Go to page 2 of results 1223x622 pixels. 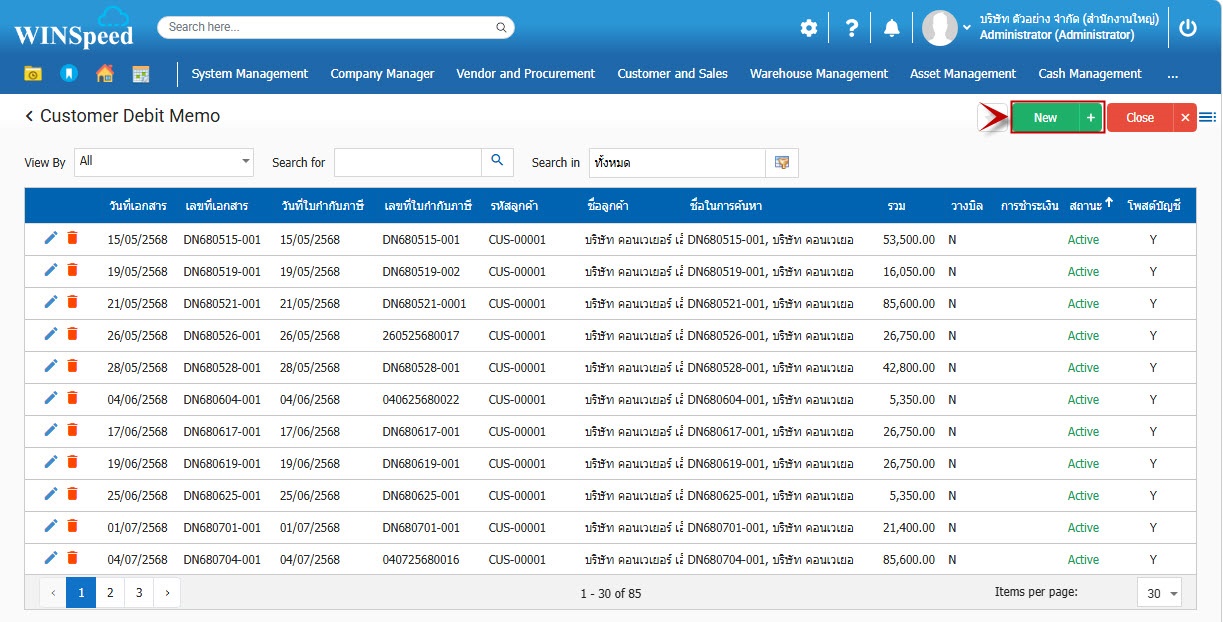[x=110, y=593]
